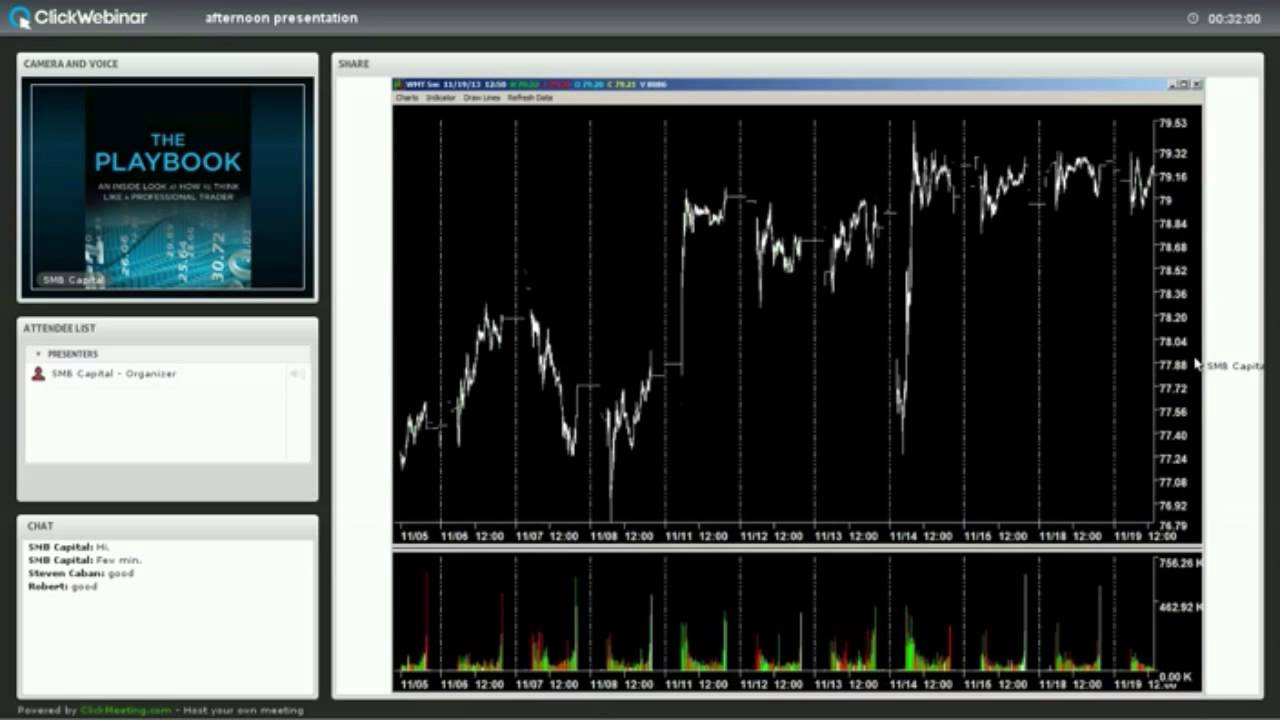
Task: Click the 11/14 date label on price chart
Action: (903, 536)
